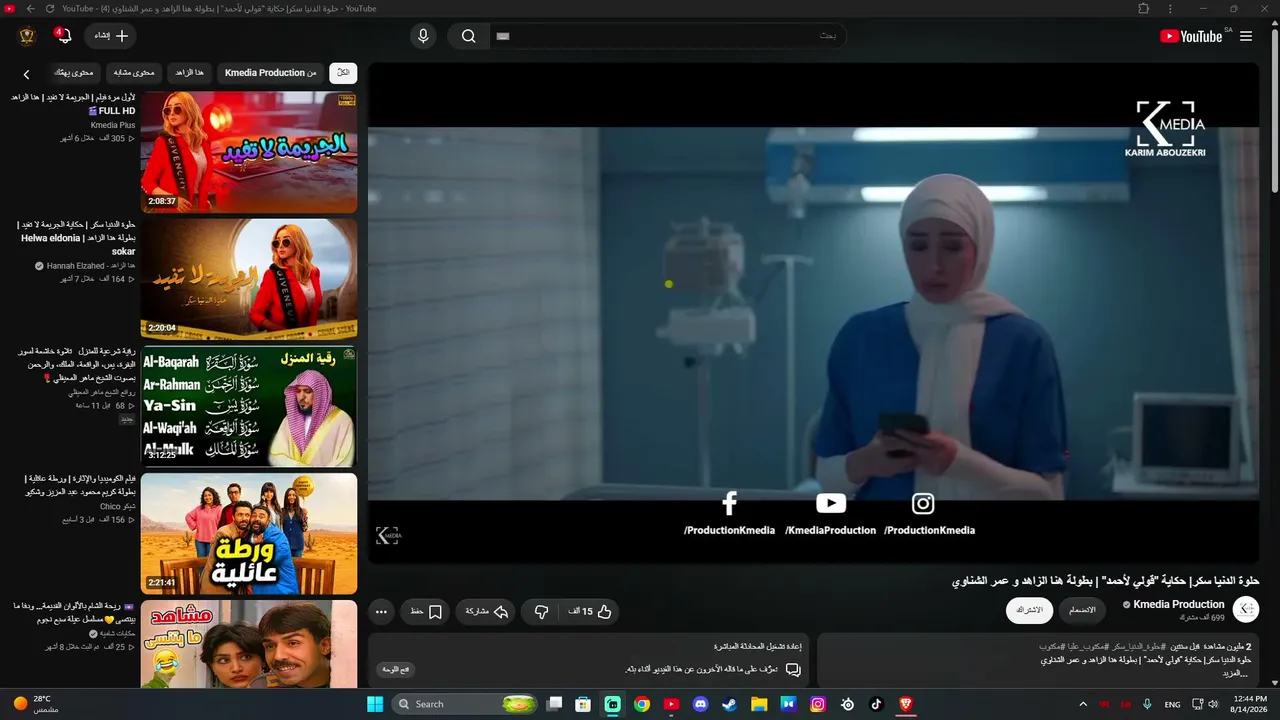Open the browser extensions puzzle icon

[x=1144, y=9]
